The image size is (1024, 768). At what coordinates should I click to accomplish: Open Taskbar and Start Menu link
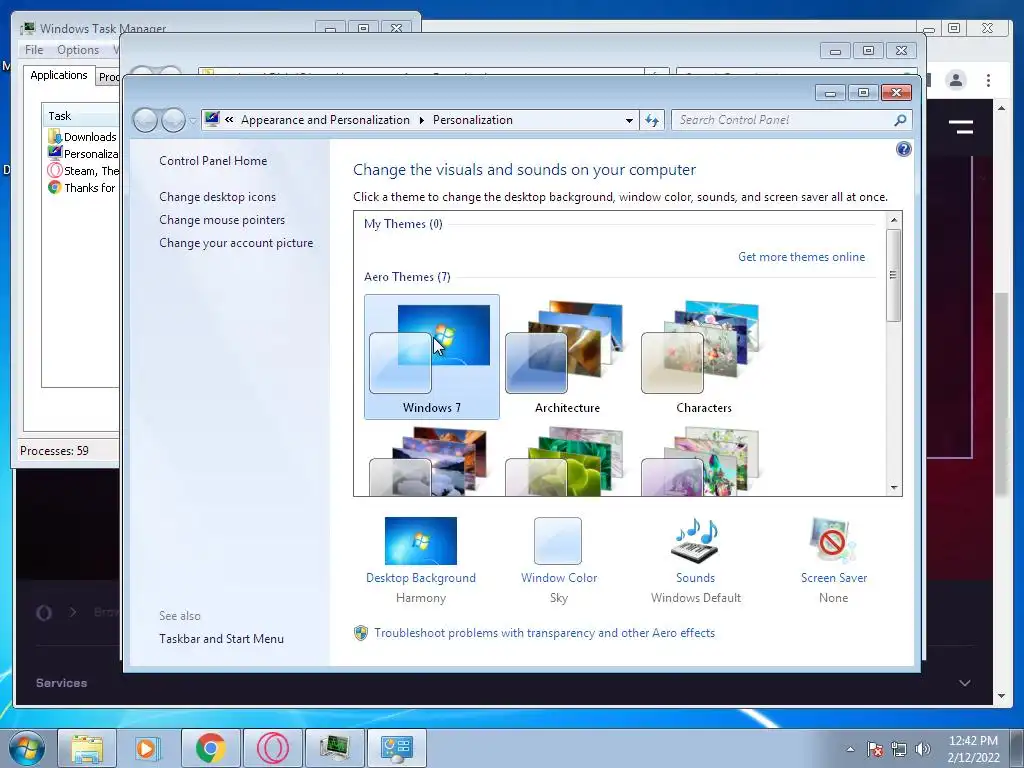[221, 639]
